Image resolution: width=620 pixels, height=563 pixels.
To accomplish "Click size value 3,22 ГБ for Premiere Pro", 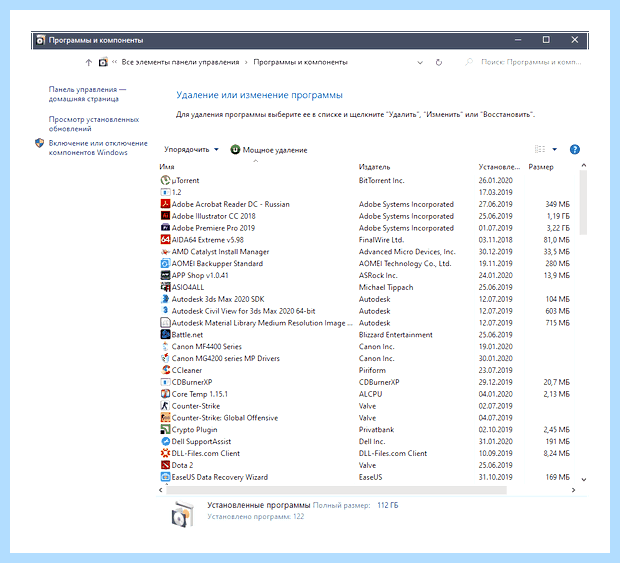I will (558, 228).
